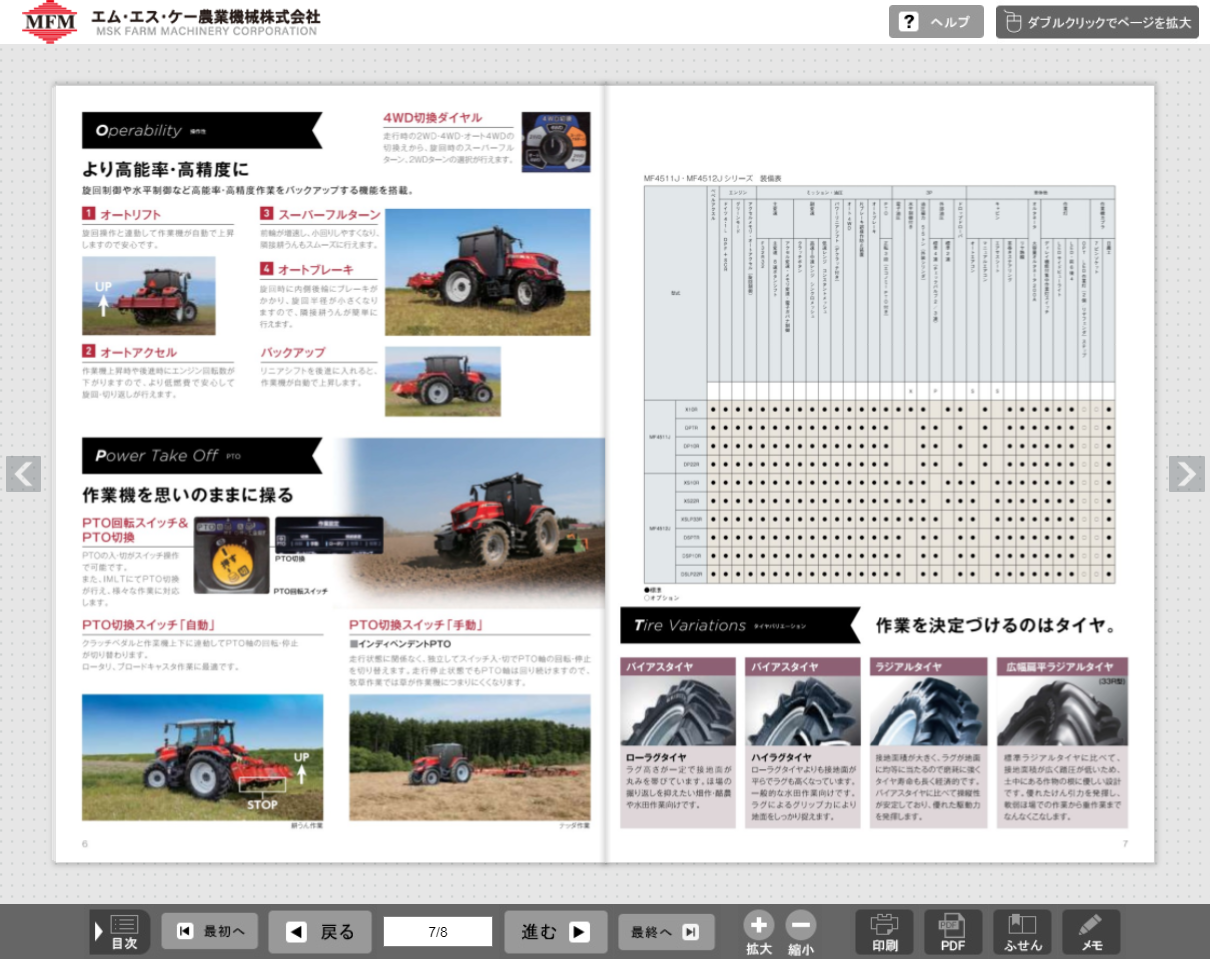Open the 目次 table of contents panel
Screen dimensions: 1210x959
[x=120, y=932]
